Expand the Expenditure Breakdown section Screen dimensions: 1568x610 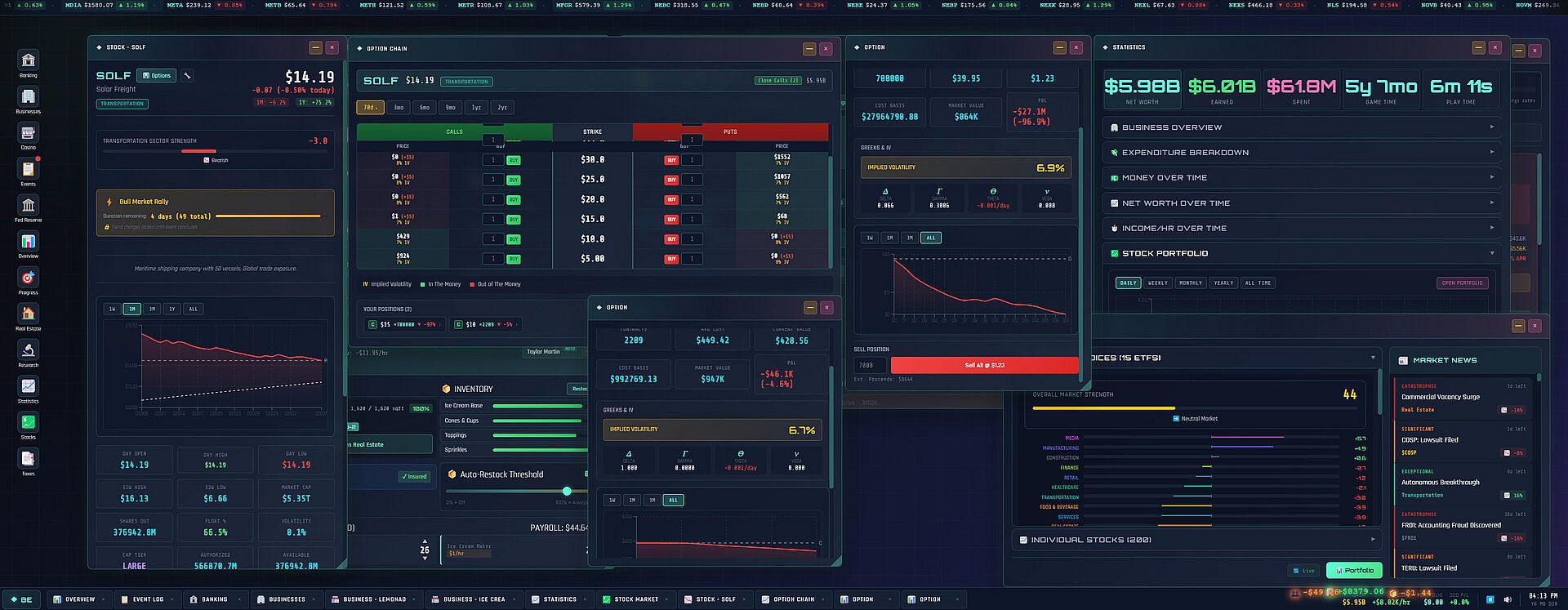click(1303, 153)
